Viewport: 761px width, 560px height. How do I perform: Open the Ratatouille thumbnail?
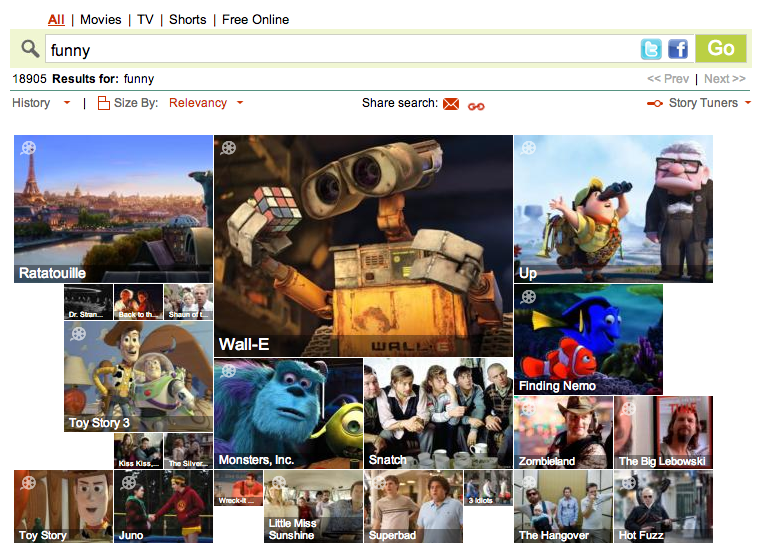point(113,209)
